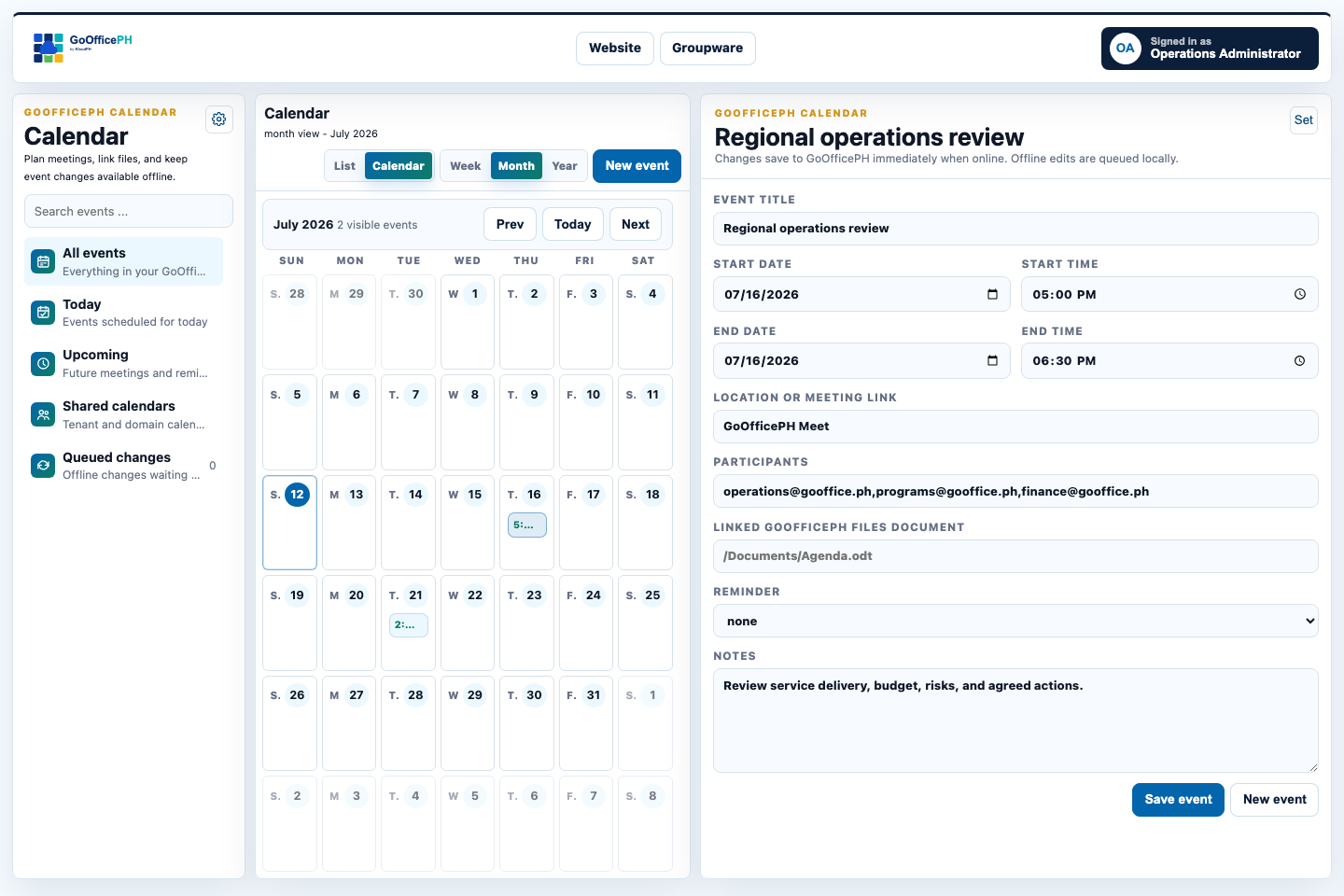Open the event chip on July 16
Viewport: 1344px width, 896px height.
coord(527,525)
